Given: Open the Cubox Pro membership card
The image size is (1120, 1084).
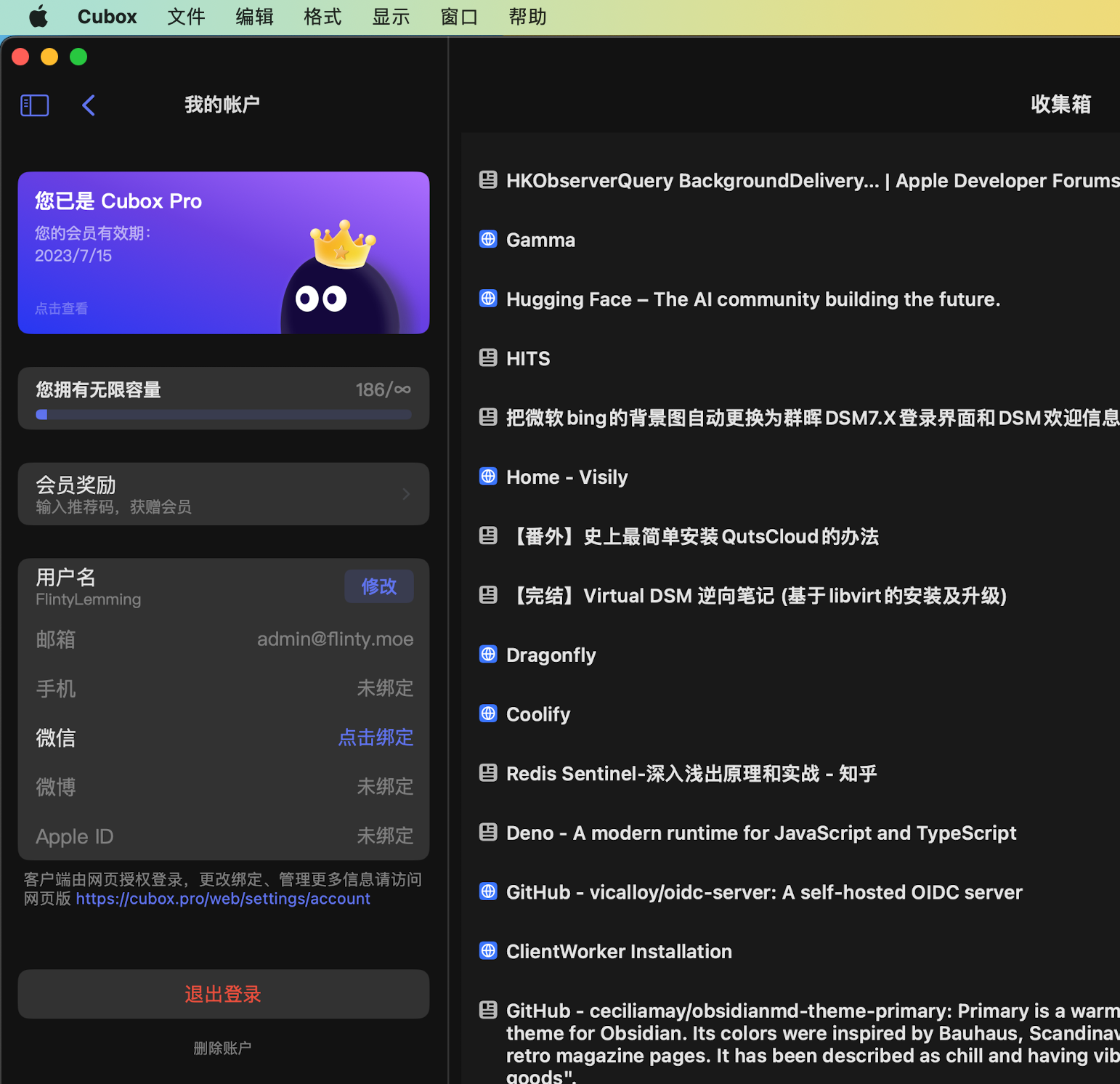Looking at the screenshot, I should (223, 253).
